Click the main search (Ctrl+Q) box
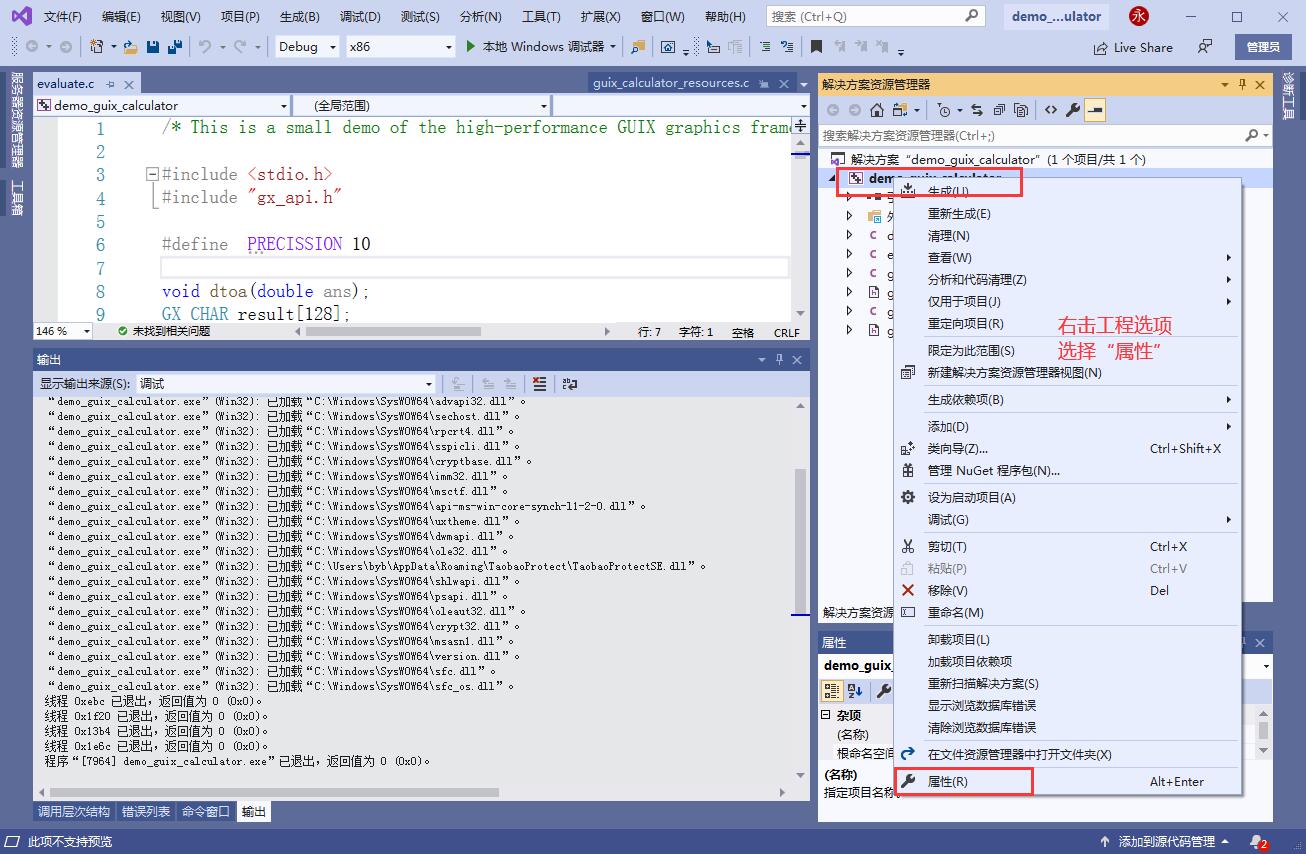 876,16
